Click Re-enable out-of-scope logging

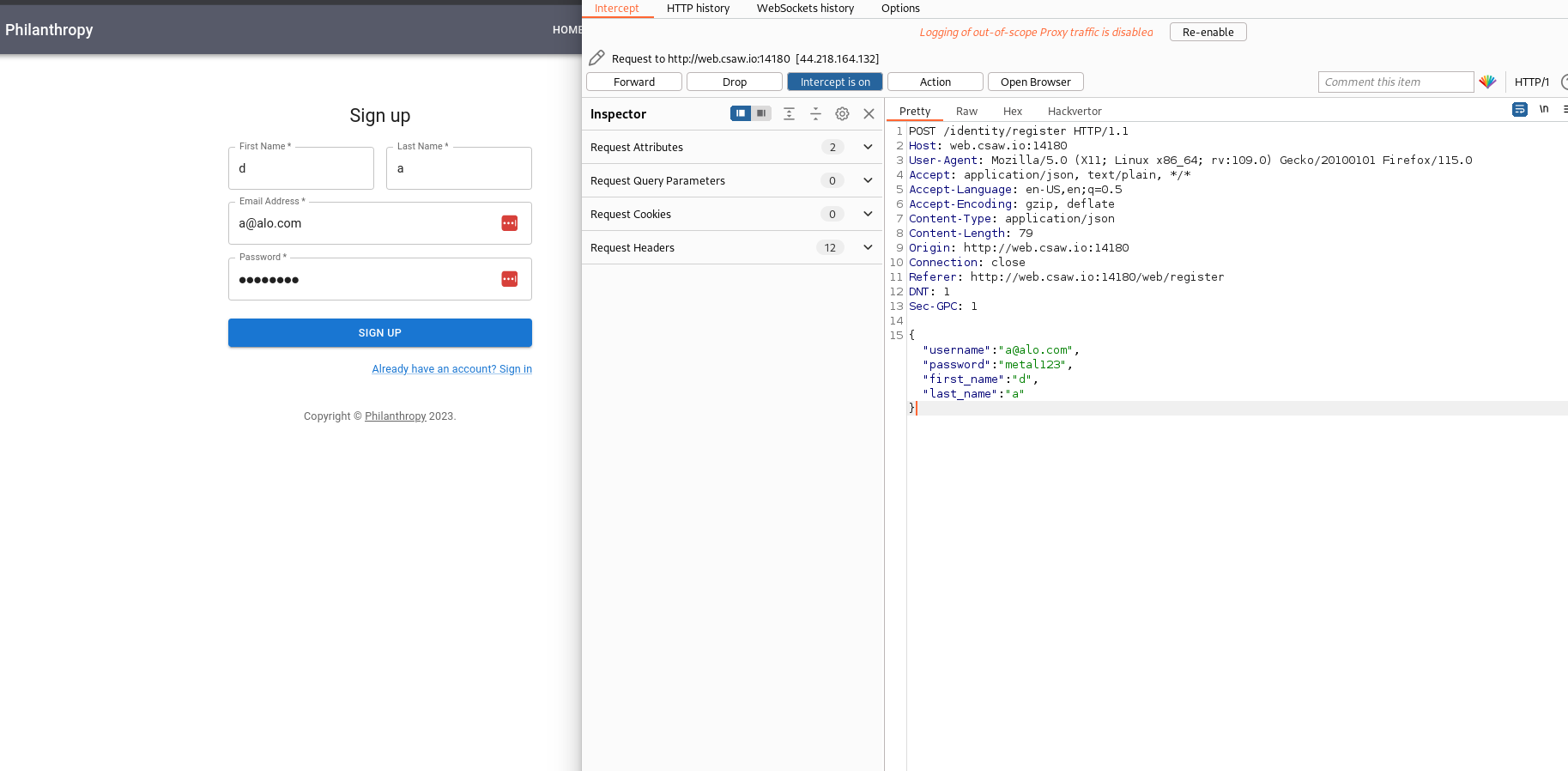tap(1208, 32)
